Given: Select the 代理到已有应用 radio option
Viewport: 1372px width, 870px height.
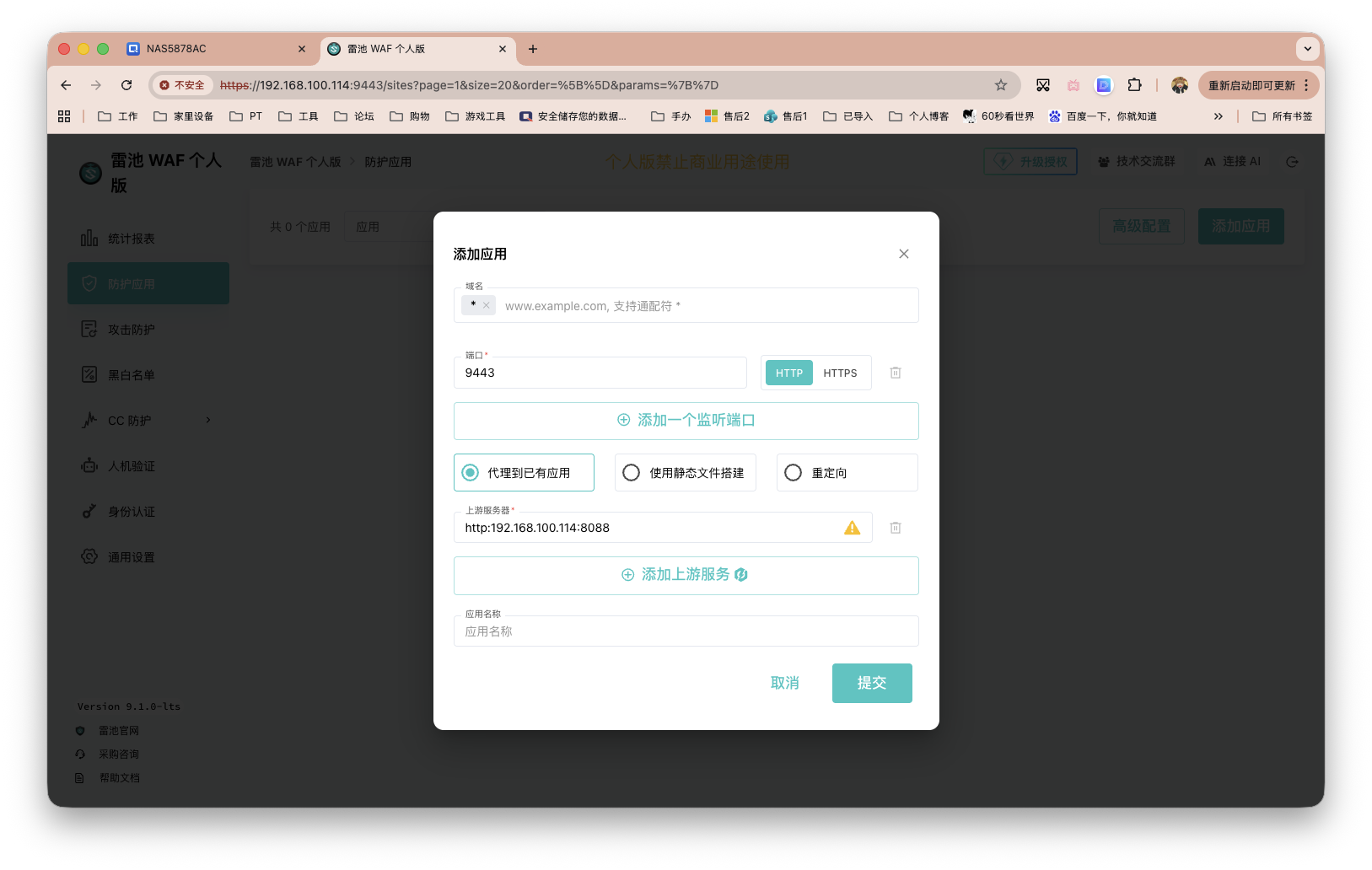Looking at the screenshot, I should (524, 473).
